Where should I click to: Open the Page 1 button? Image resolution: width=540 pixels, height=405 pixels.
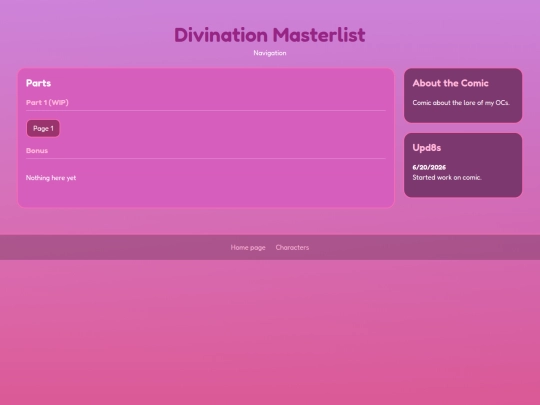click(43, 128)
